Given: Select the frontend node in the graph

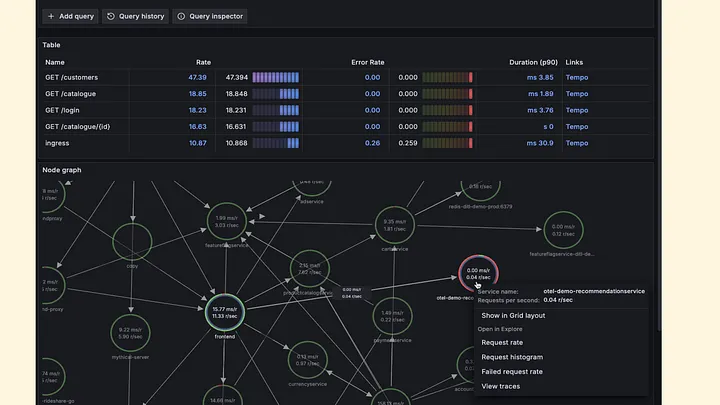Looking at the screenshot, I should pyautogui.click(x=225, y=313).
